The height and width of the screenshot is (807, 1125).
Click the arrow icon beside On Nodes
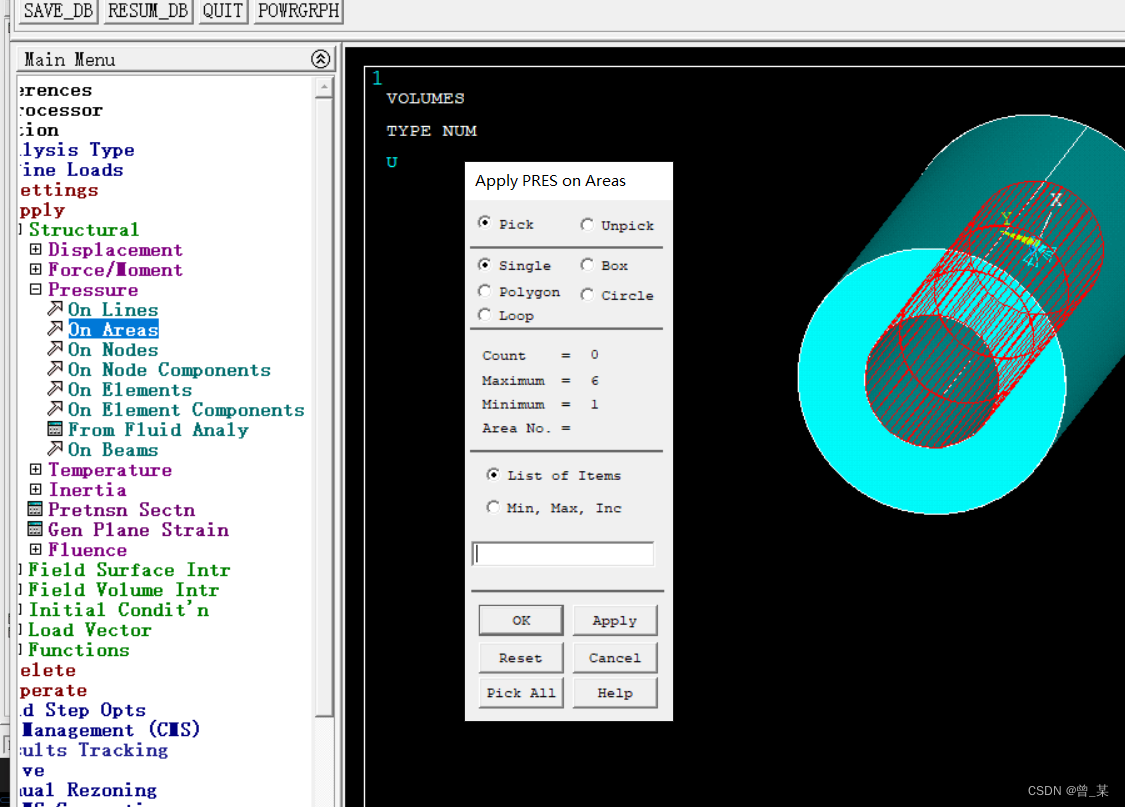click(55, 350)
